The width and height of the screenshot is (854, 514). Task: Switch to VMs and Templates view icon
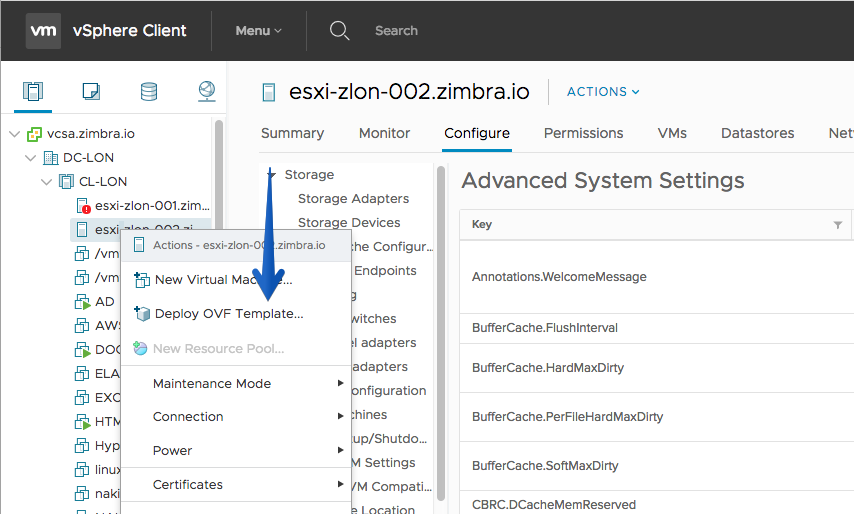91,91
